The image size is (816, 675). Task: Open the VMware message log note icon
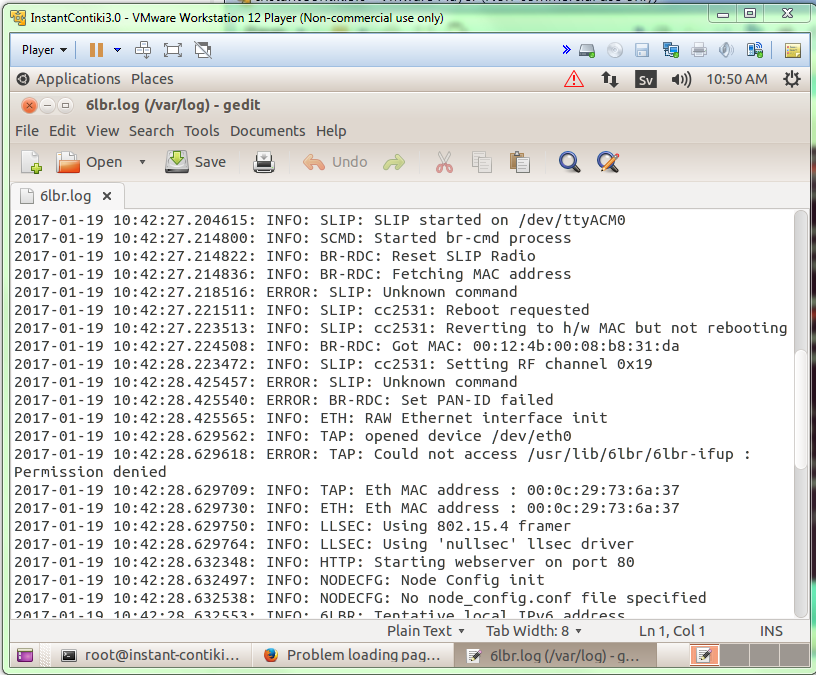tap(793, 50)
